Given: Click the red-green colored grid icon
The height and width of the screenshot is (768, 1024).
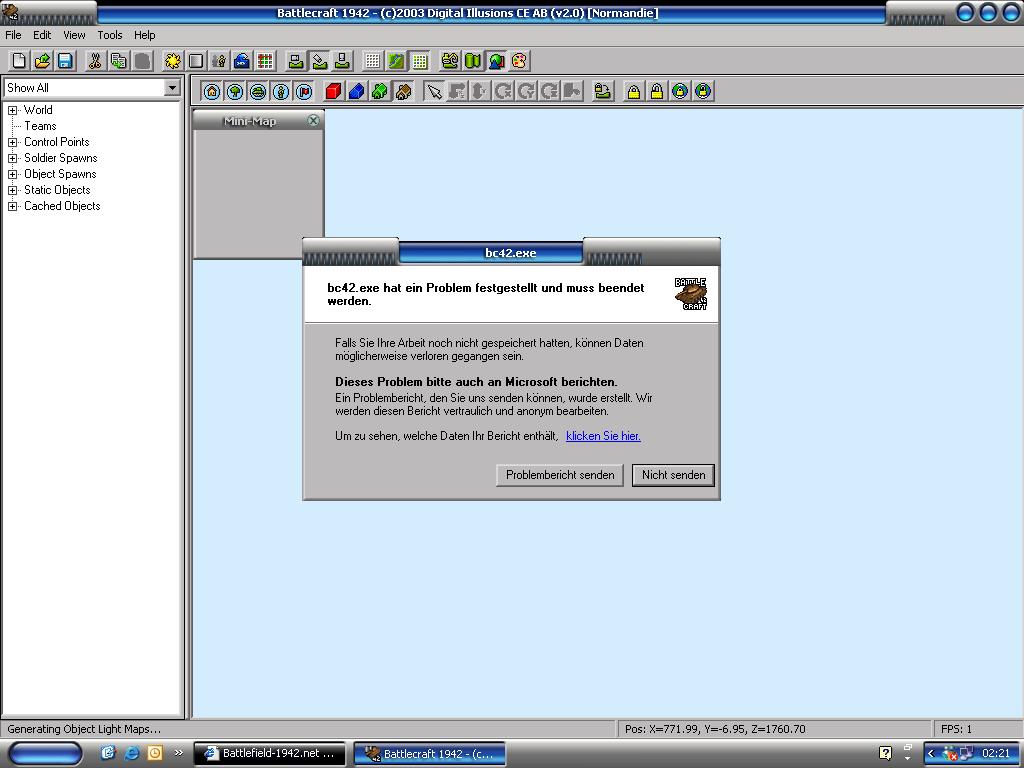Looking at the screenshot, I should tap(265, 61).
